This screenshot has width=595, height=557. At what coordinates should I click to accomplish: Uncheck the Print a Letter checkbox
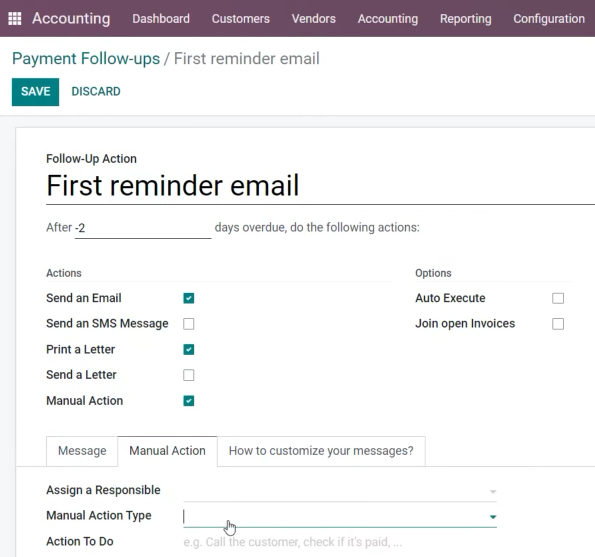coord(189,349)
